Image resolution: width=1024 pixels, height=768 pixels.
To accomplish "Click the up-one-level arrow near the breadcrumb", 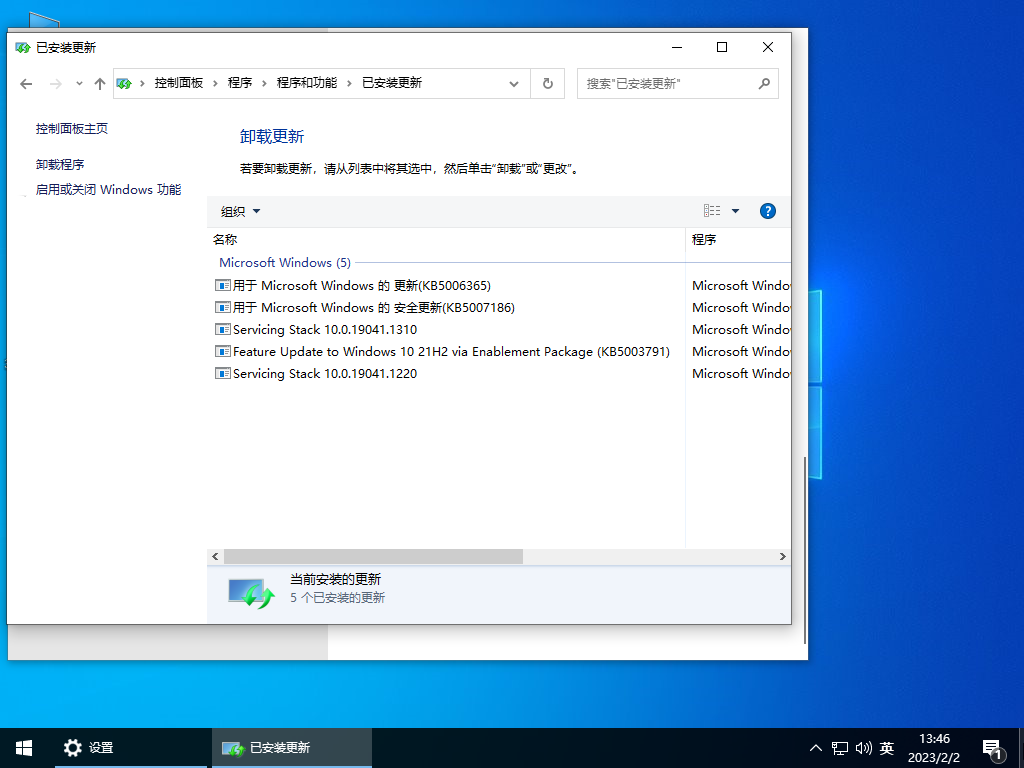I will 99,83.
